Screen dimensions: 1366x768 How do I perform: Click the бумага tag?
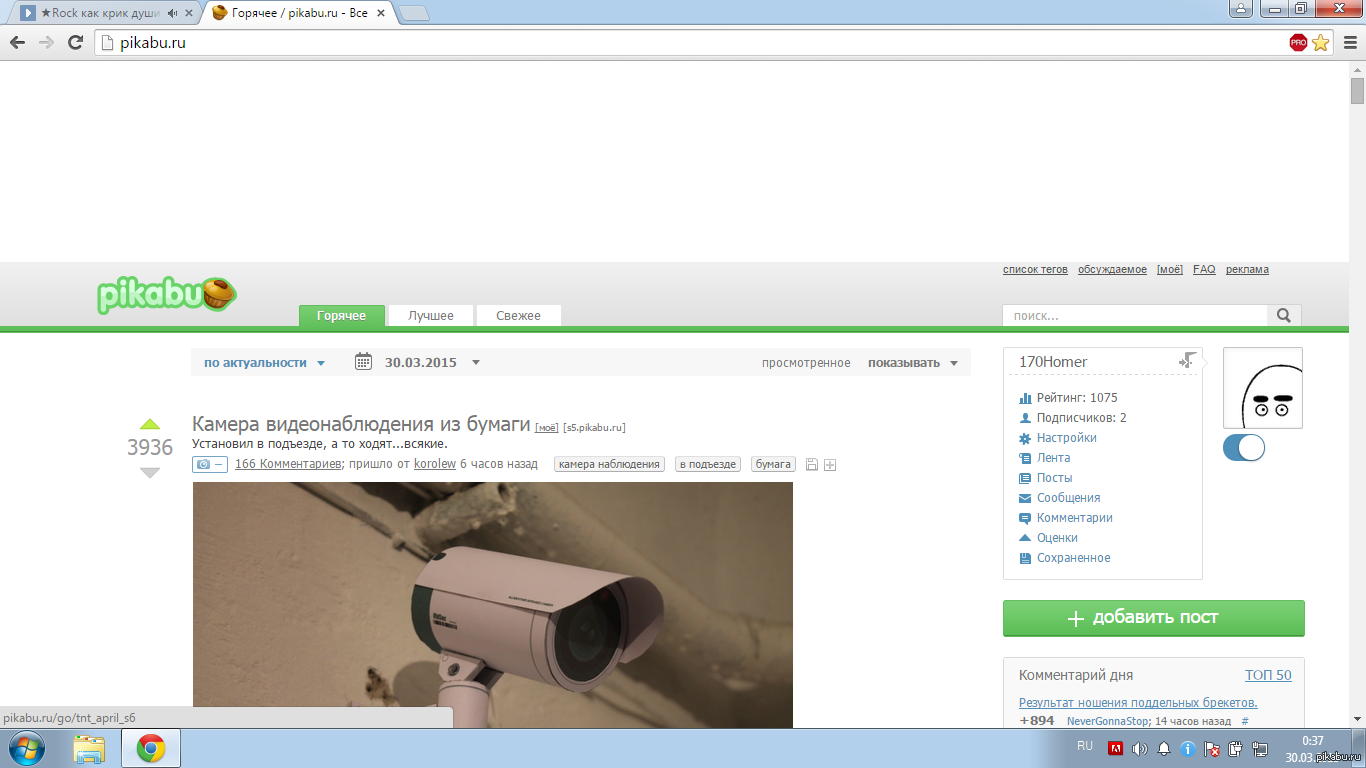coord(773,464)
